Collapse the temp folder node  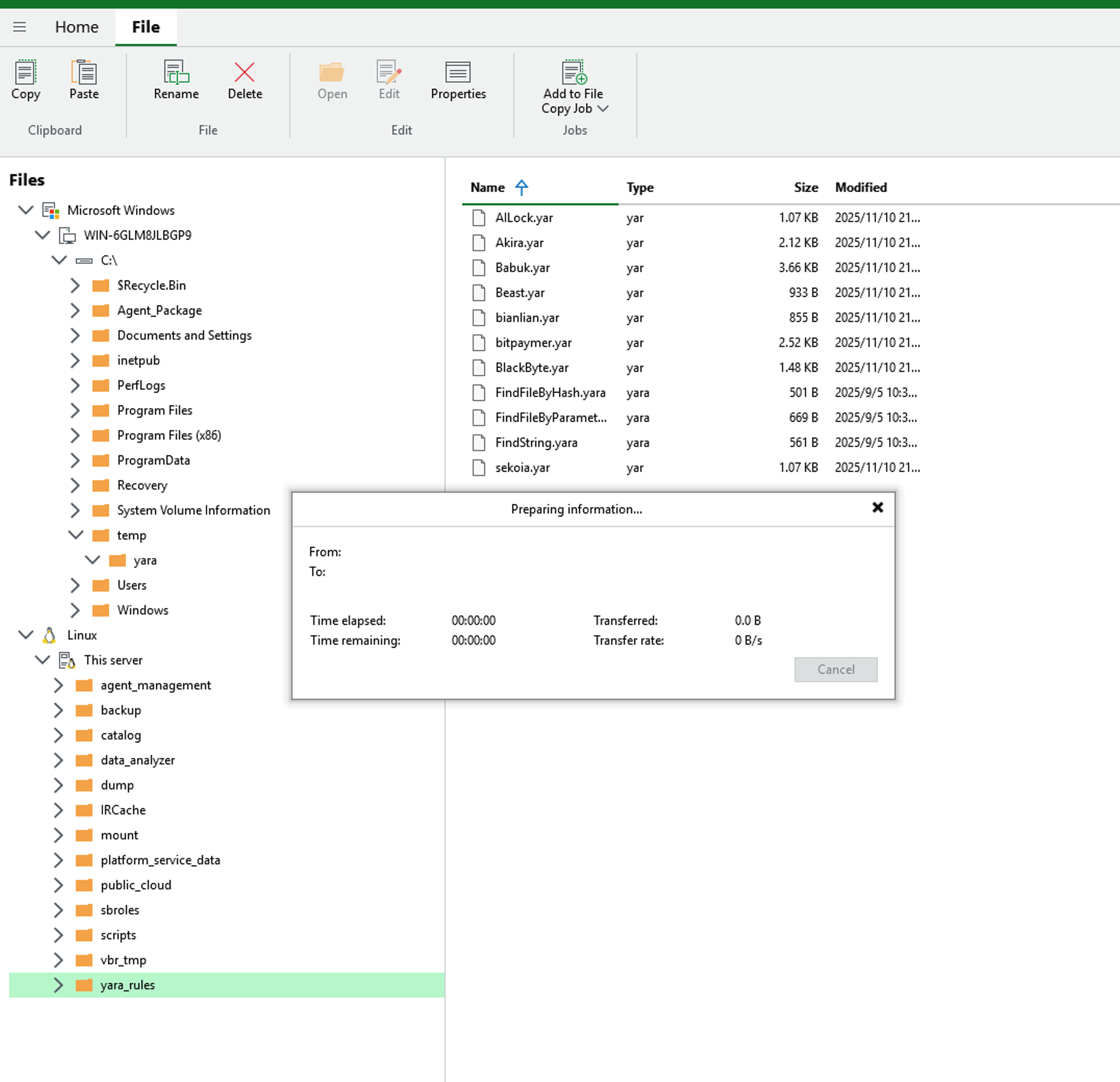[75, 535]
